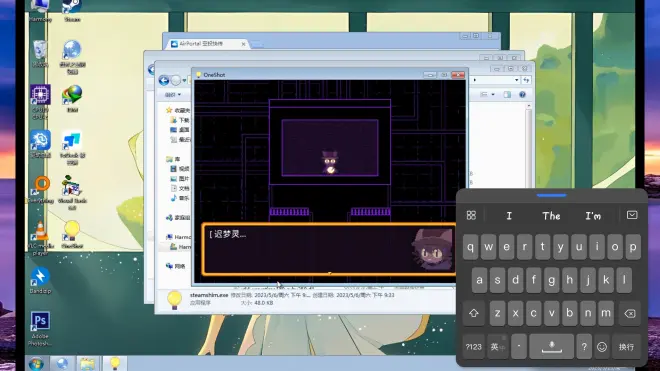Toggle the shift key on the keyboard
This screenshot has height=371, width=660.
click(474, 313)
